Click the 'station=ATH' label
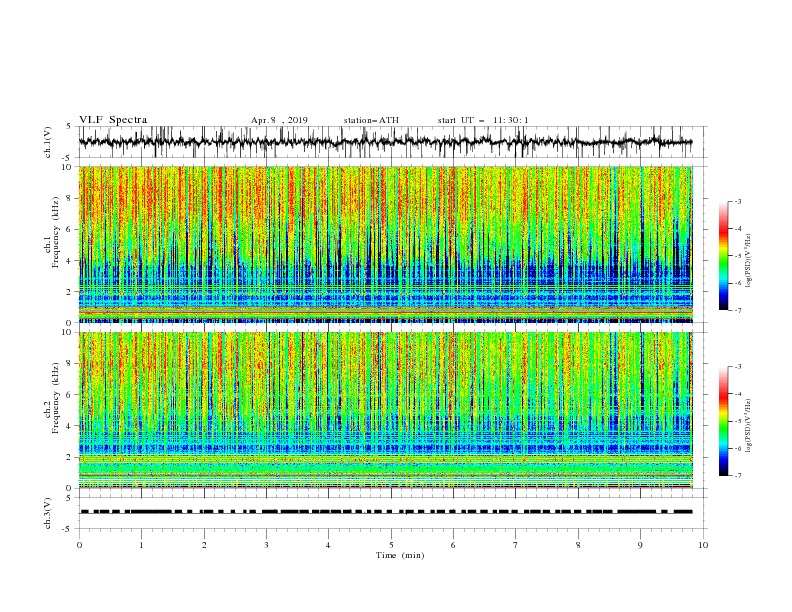 point(371,120)
